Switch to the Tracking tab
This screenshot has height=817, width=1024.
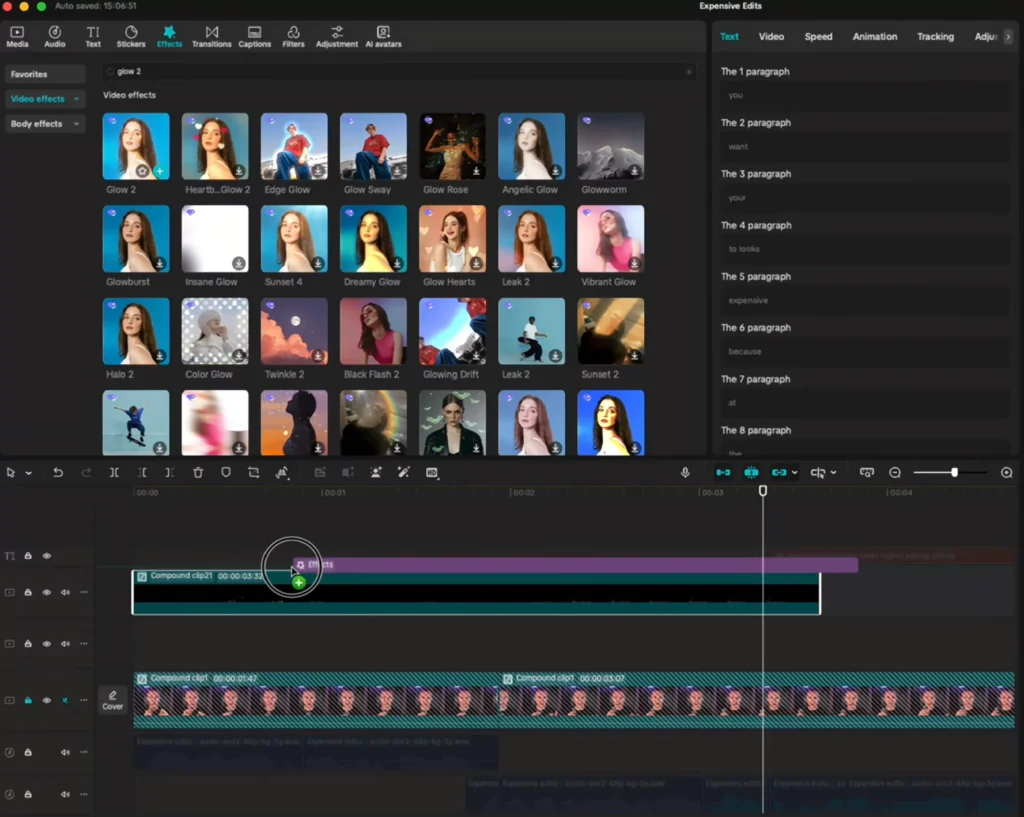(935, 37)
